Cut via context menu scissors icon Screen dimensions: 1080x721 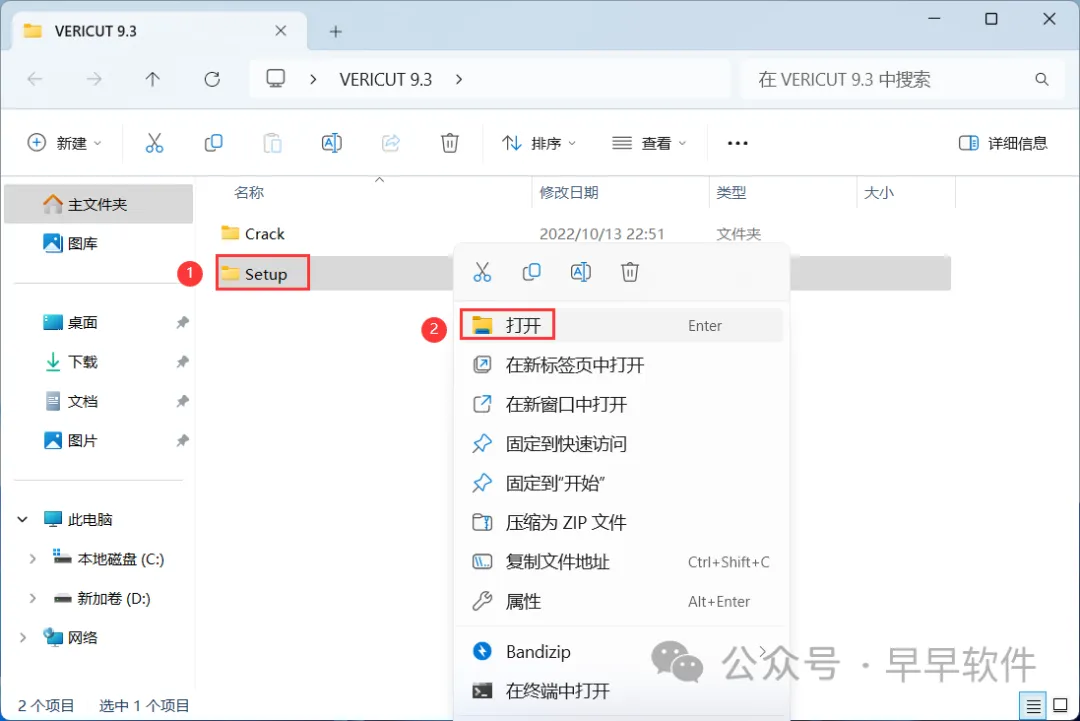(482, 272)
